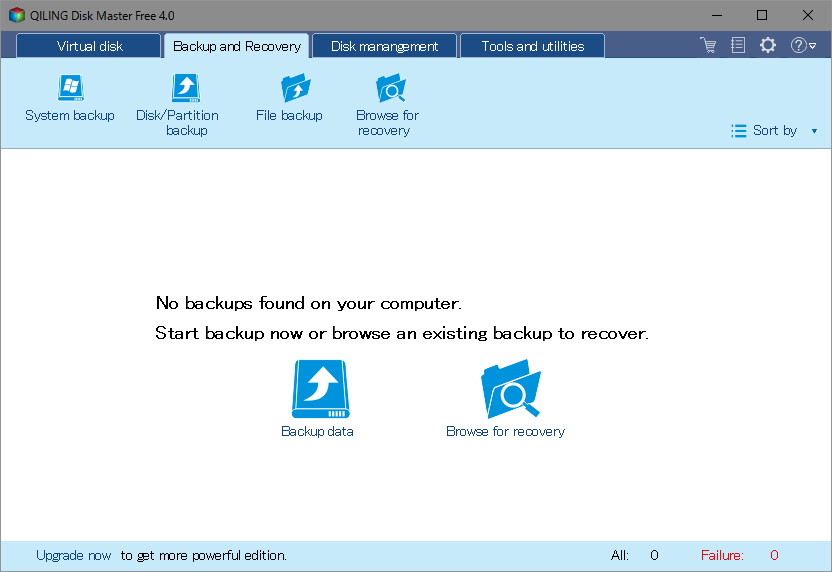
Task: Close the QILING Disk Master window
Action: tap(808, 15)
